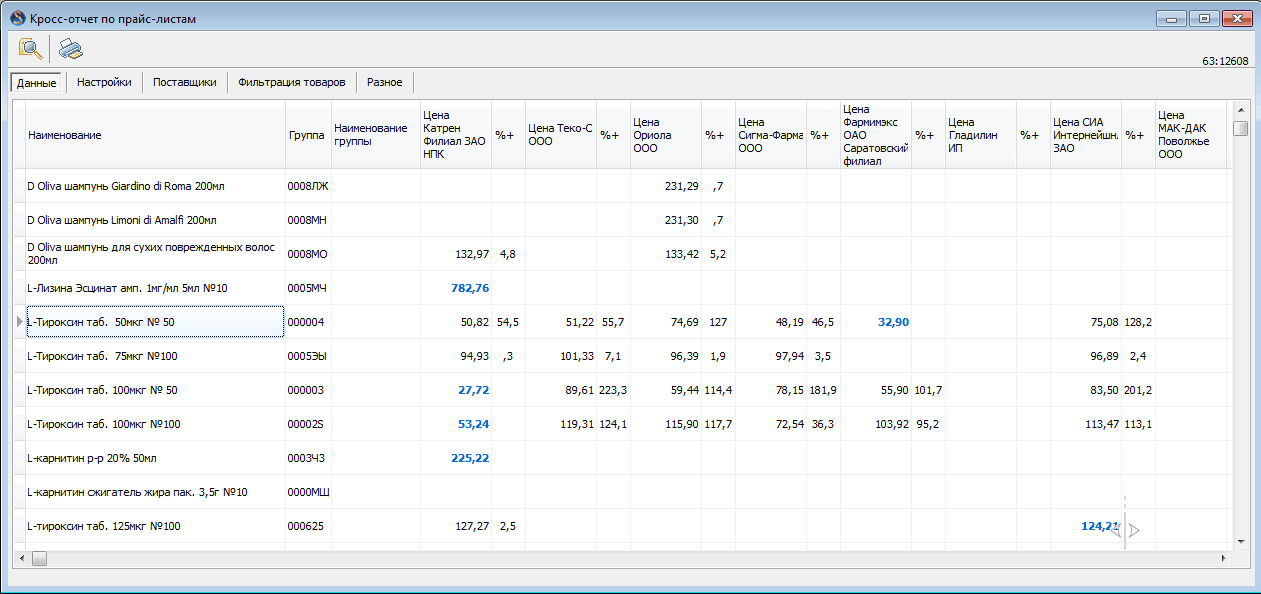Click the right arrow of horizontal scrollbar
This screenshot has width=1261, height=594.
1223,557
